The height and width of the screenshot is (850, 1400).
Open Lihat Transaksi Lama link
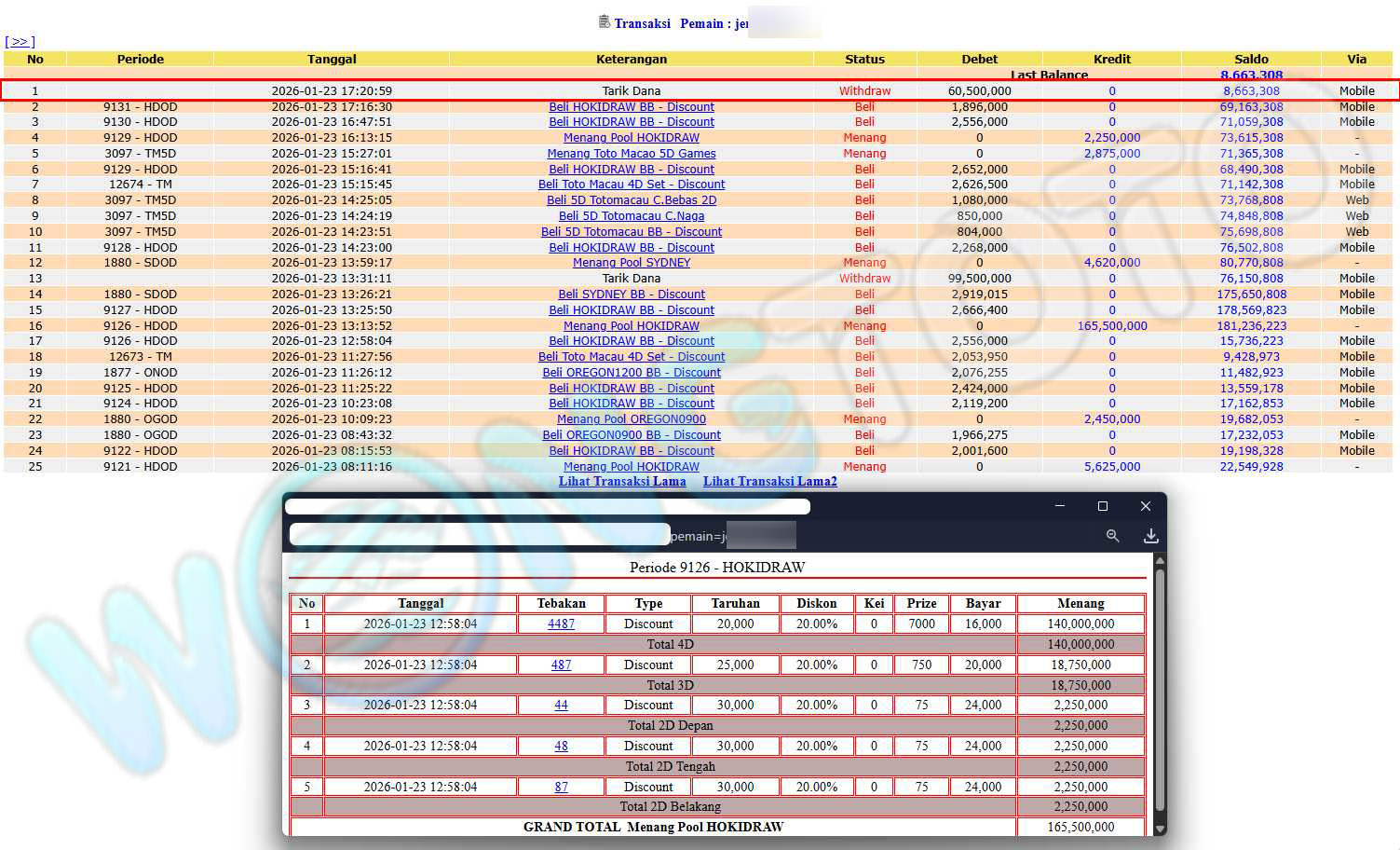[x=622, y=482]
